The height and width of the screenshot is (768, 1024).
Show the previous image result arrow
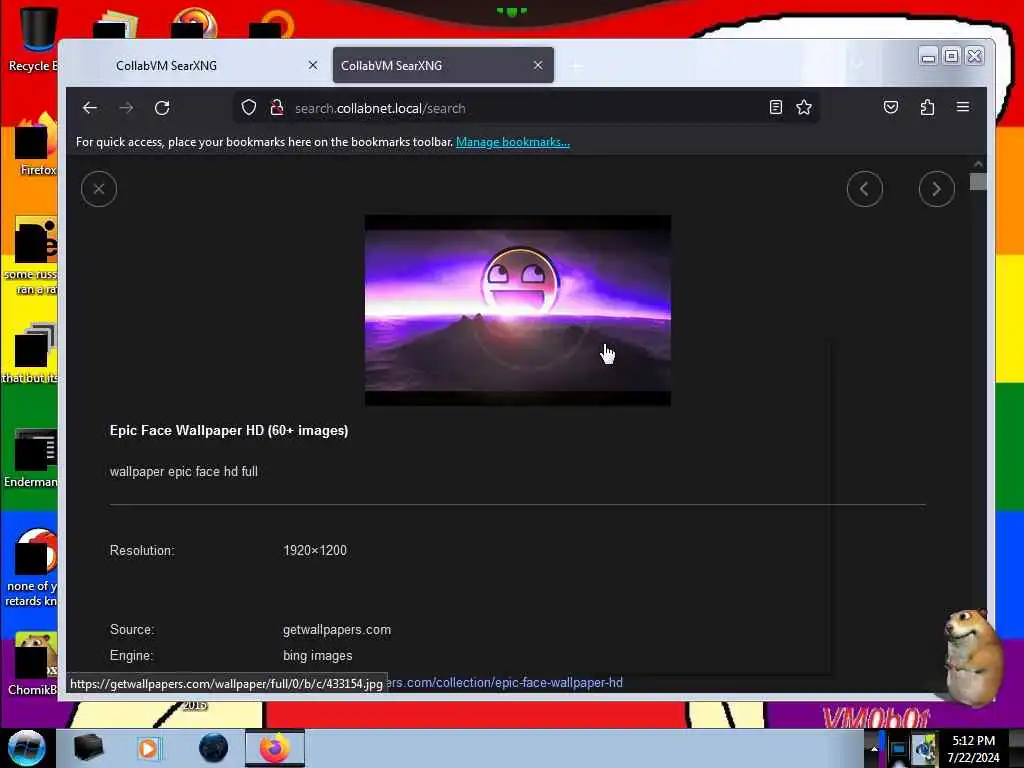point(865,189)
